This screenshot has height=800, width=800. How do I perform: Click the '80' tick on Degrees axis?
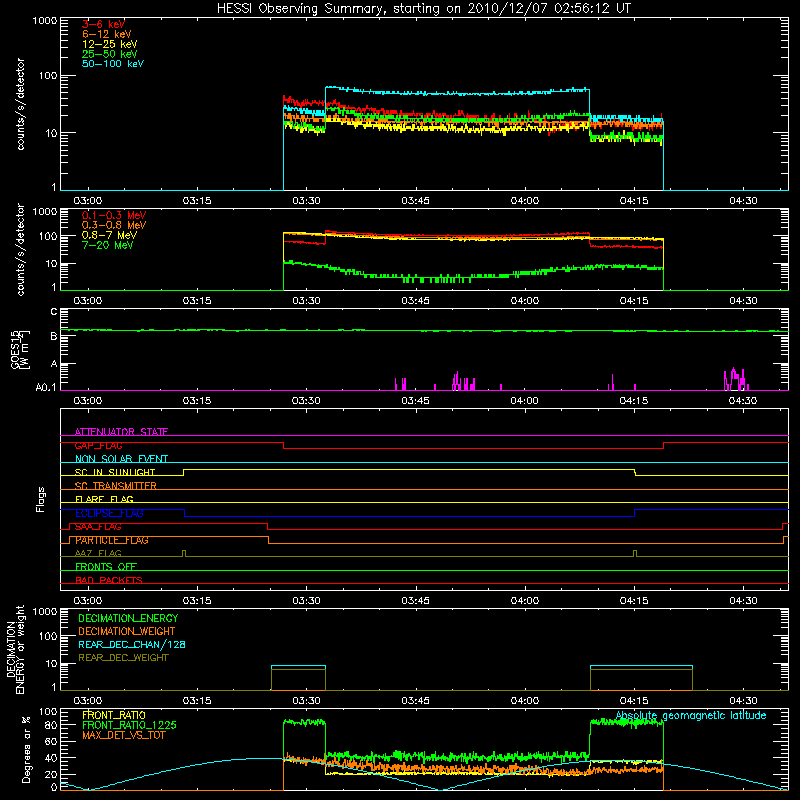point(51,725)
